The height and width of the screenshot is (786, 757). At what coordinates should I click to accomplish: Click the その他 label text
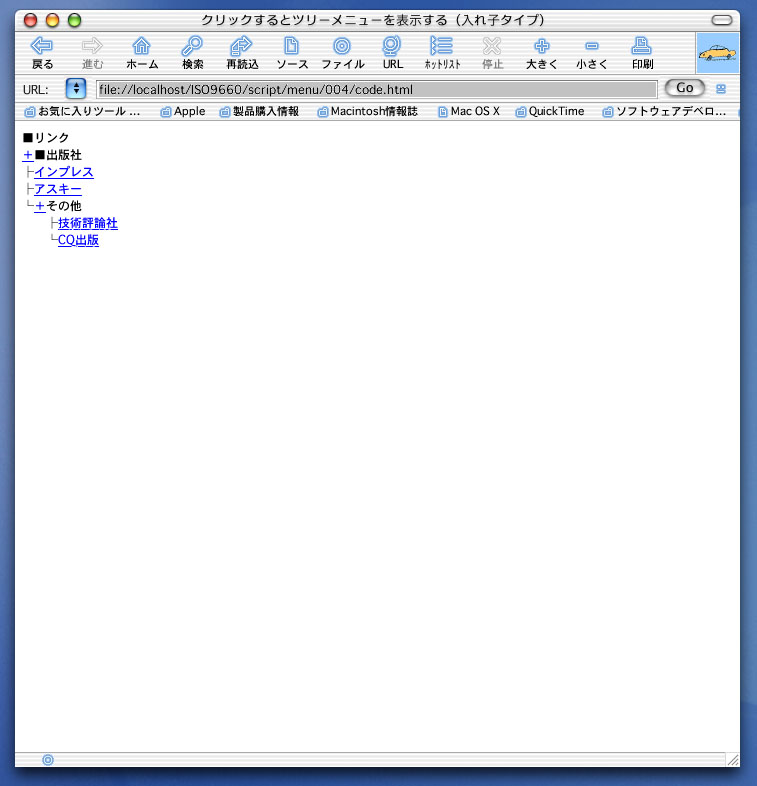tap(64, 206)
